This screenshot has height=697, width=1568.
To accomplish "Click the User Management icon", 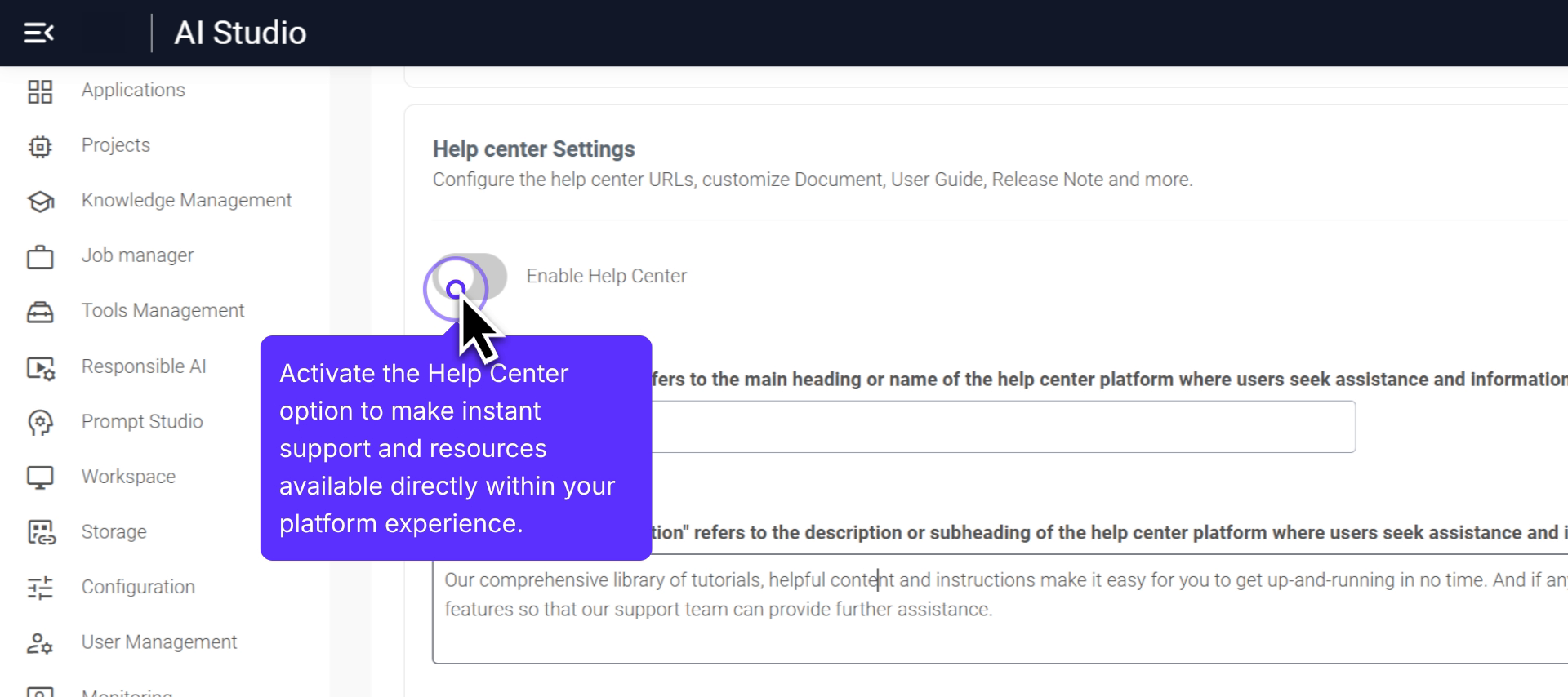I will (x=40, y=643).
